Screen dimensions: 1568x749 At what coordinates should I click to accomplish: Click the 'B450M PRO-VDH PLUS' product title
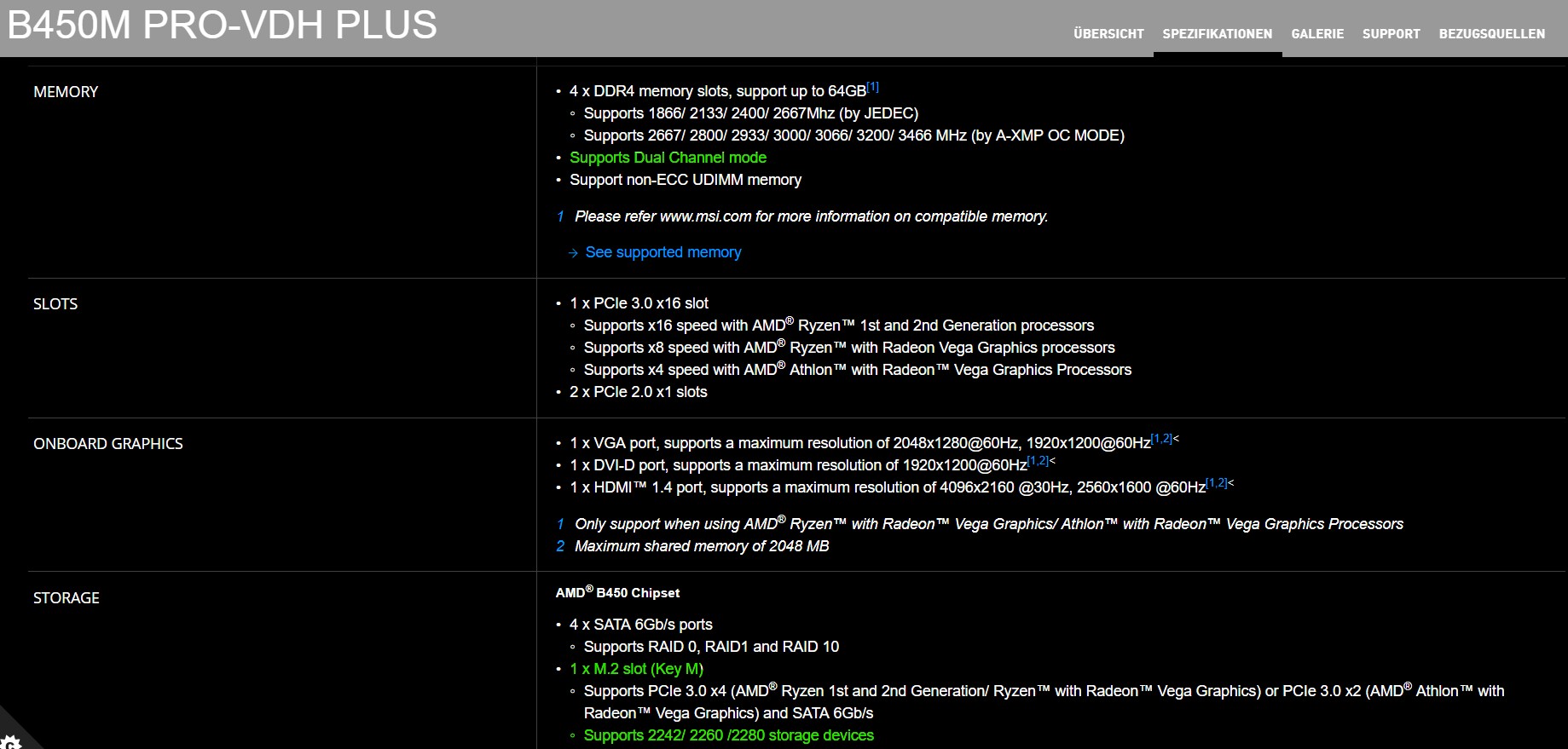[x=223, y=25]
